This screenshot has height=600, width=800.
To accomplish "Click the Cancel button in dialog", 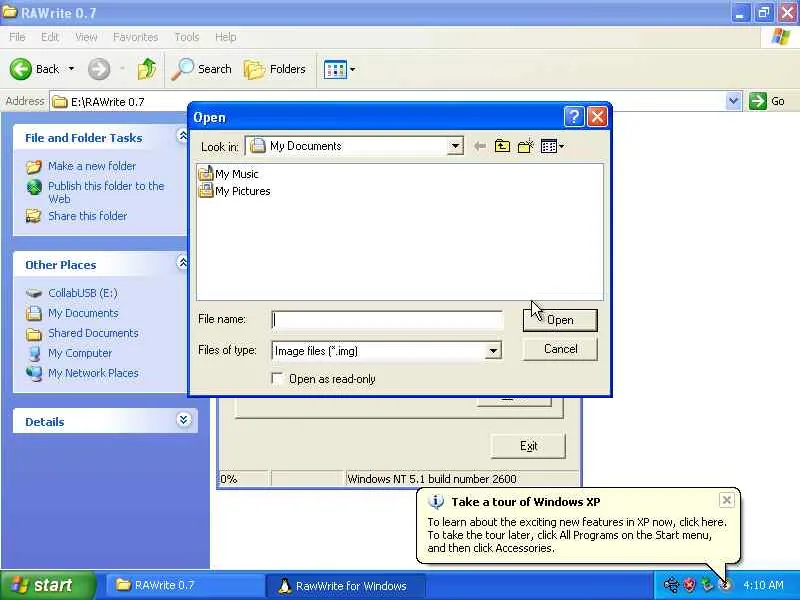I will (x=560, y=349).
